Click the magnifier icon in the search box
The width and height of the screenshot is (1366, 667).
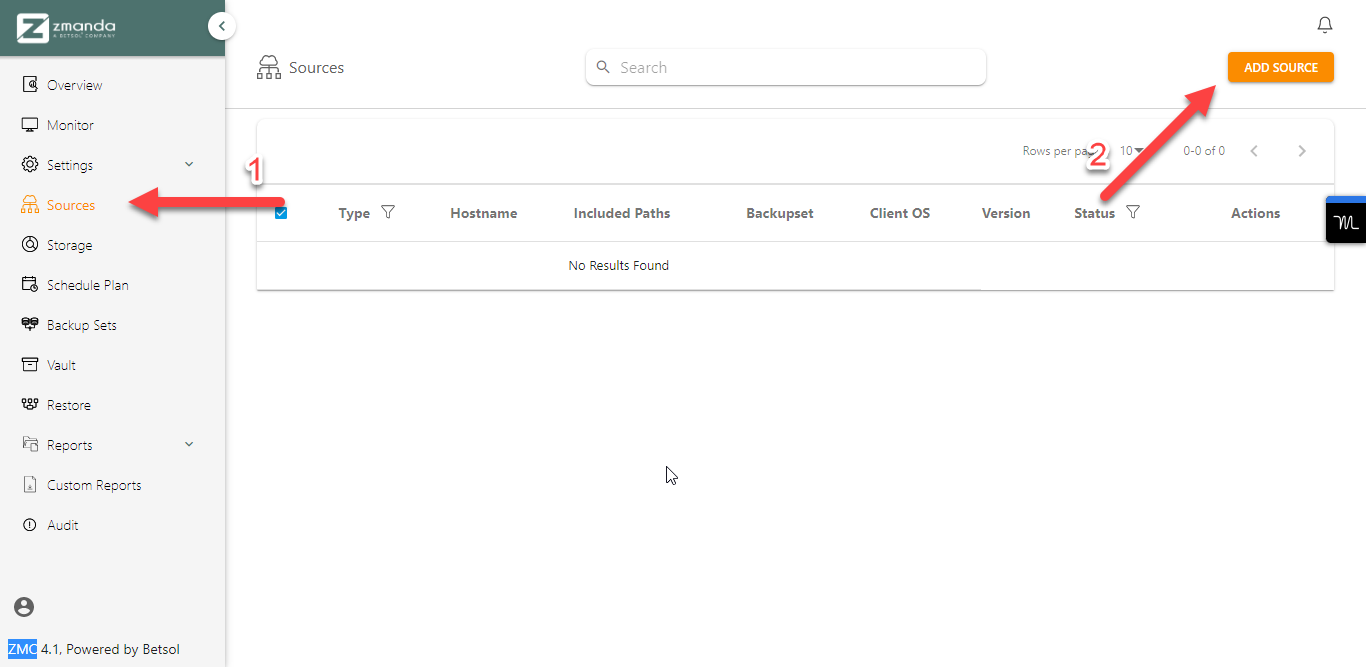click(603, 67)
